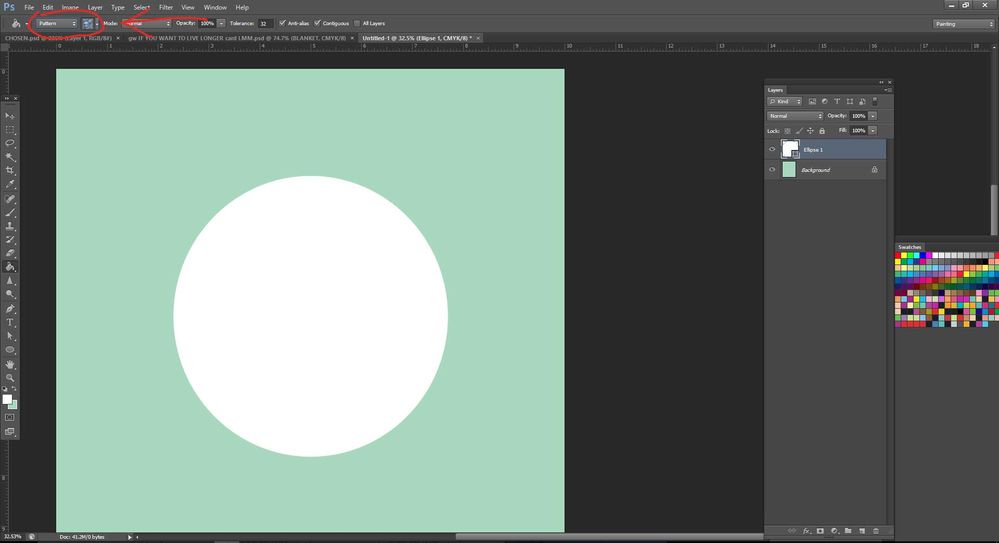Open the layer blend mode Normal dropdown
The width and height of the screenshot is (999, 543).
click(794, 116)
